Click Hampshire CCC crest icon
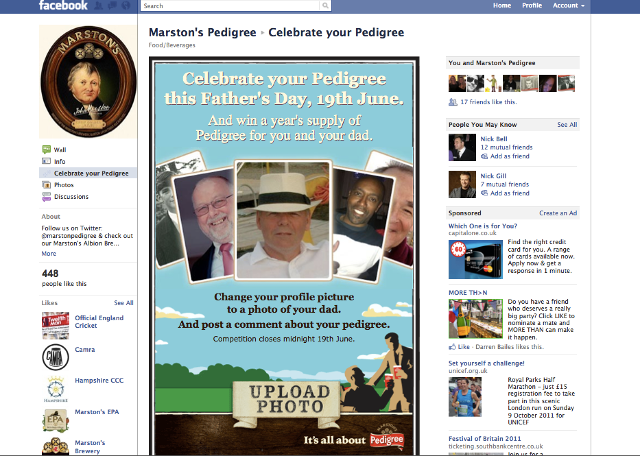 pos(56,389)
